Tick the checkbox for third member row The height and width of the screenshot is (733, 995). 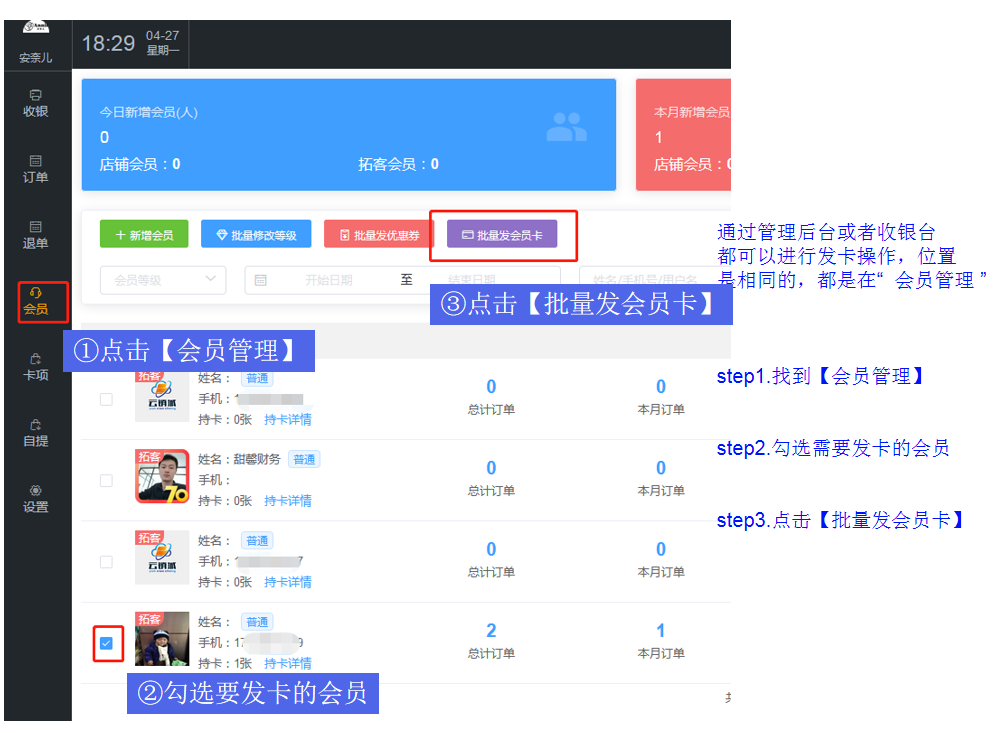click(x=106, y=562)
